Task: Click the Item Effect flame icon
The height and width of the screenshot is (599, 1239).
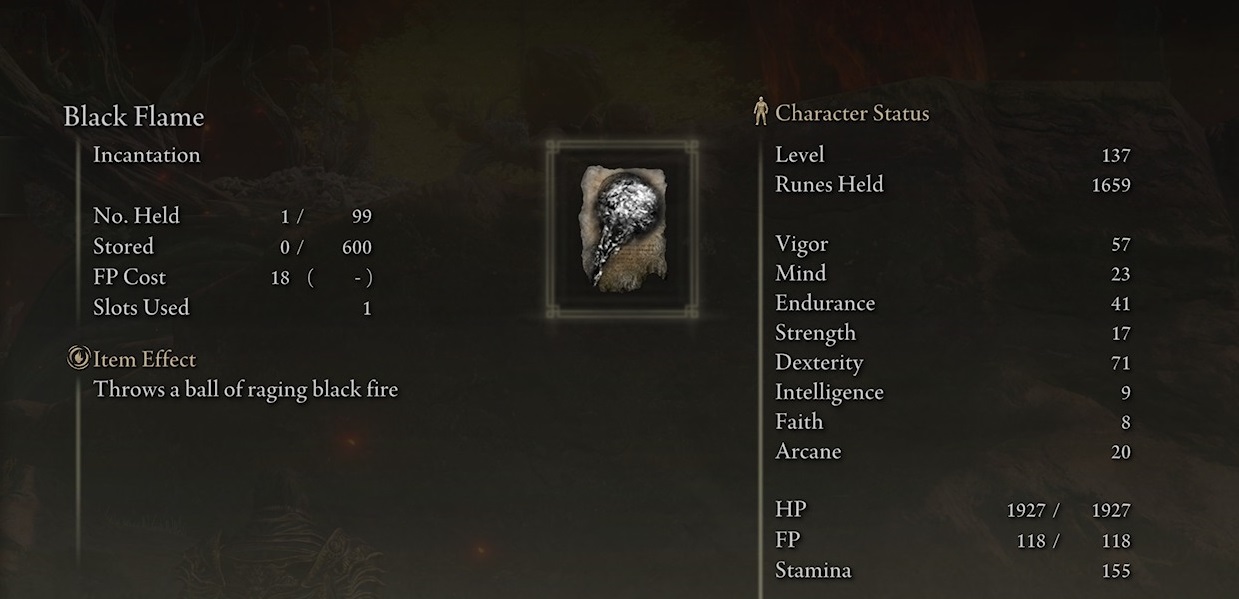Action: [79, 359]
